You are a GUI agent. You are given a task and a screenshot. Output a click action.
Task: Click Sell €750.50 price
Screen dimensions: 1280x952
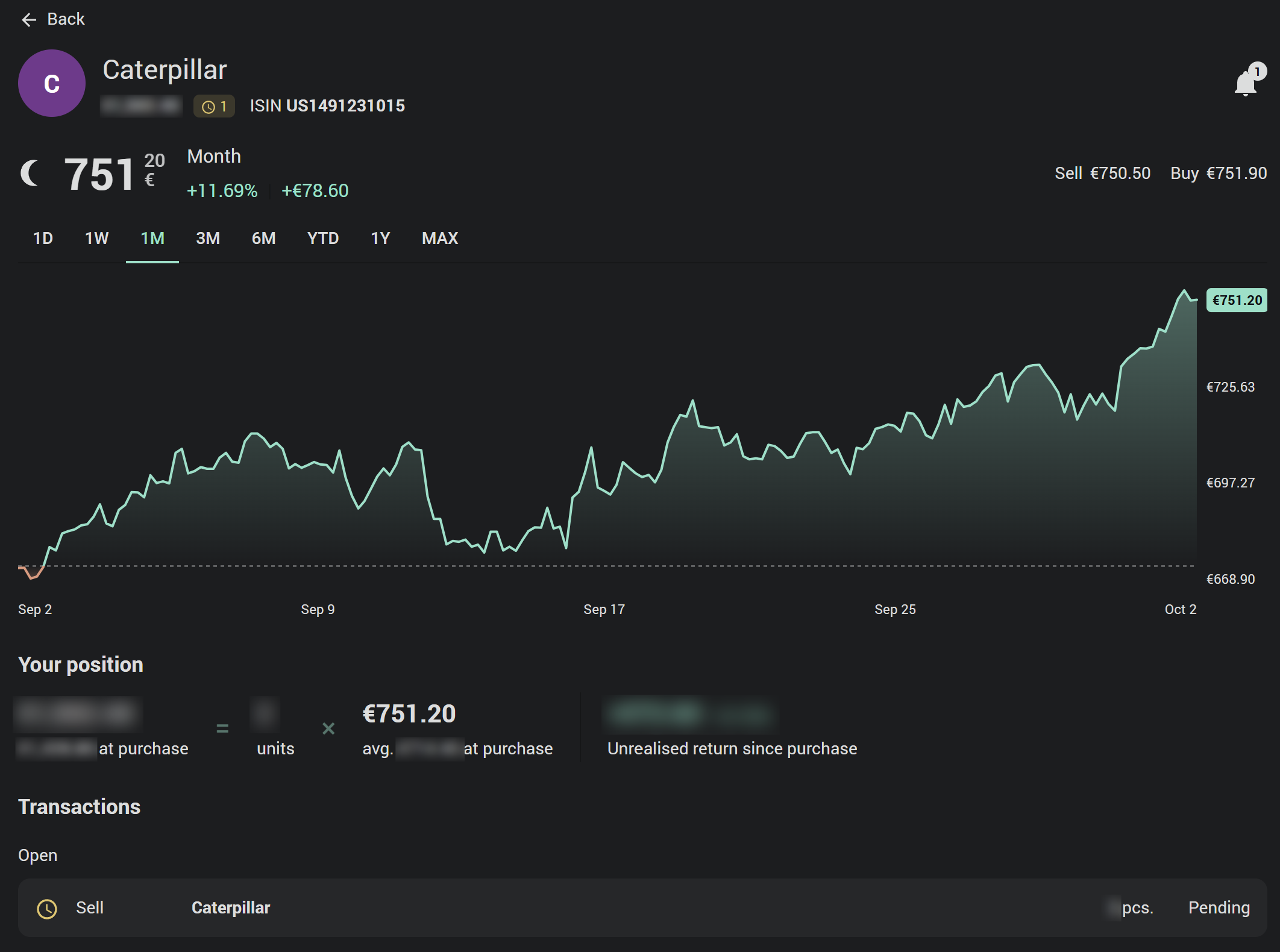point(1103,174)
